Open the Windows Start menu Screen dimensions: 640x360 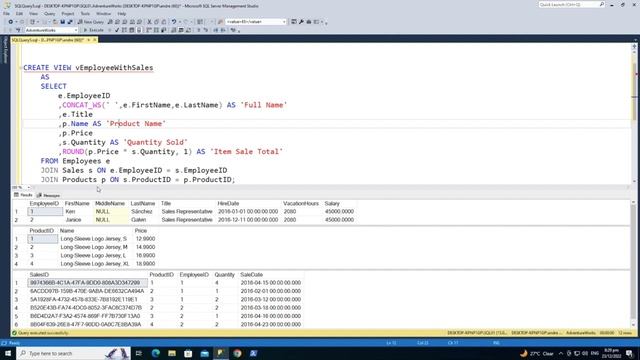[8, 353]
